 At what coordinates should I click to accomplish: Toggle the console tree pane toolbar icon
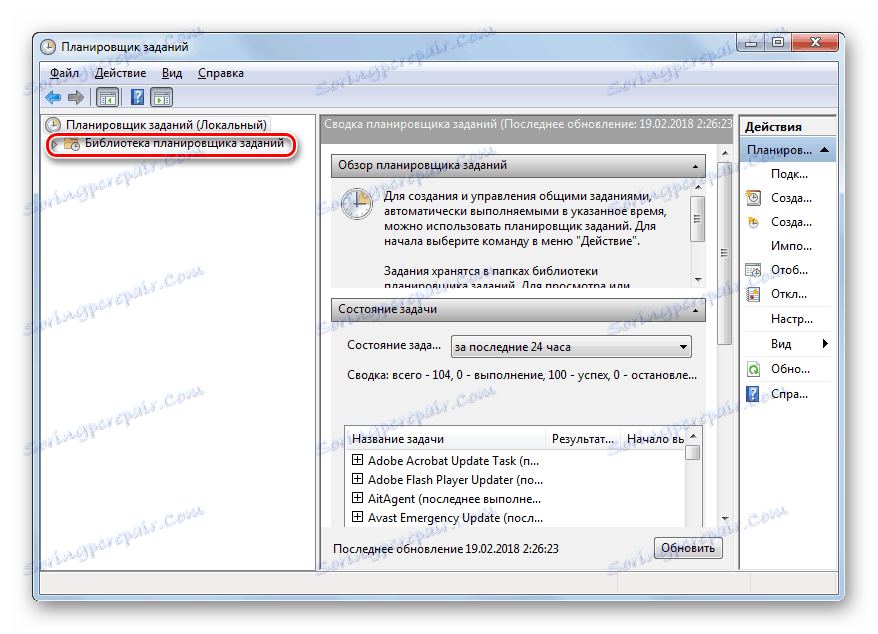click(108, 97)
